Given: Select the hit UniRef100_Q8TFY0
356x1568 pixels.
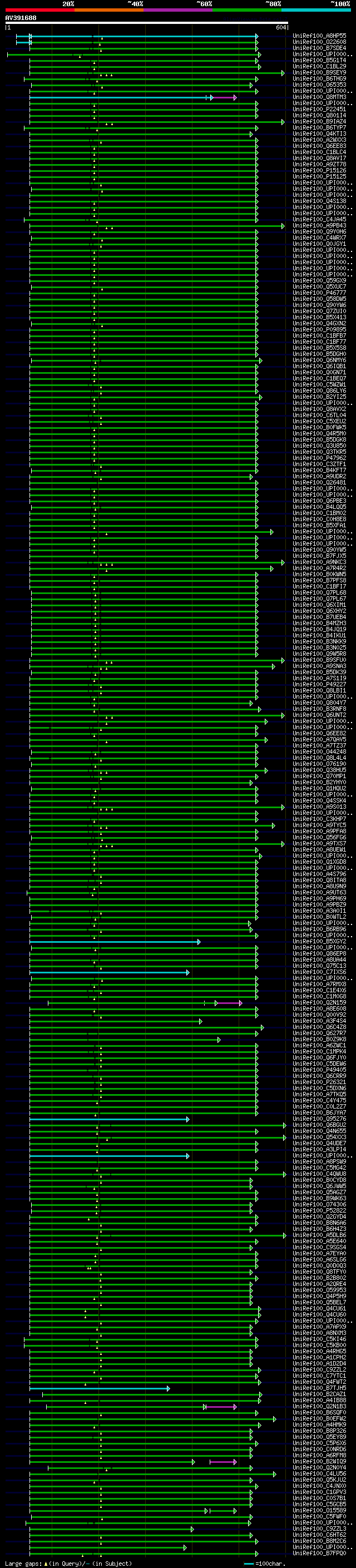Looking at the screenshot, I should click(x=319, y=1272).
